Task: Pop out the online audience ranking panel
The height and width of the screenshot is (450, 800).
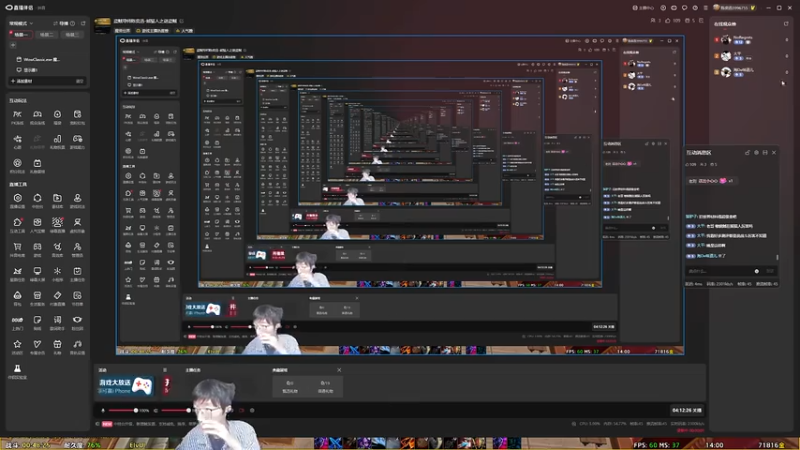Action: (786, 23)
